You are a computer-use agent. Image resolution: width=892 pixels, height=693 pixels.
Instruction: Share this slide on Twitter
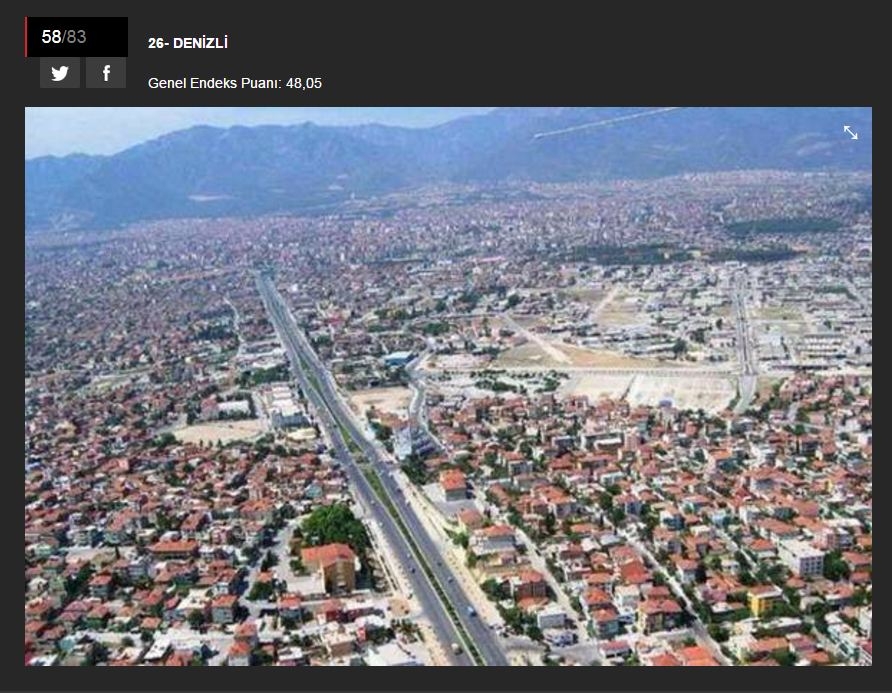pyautogui.click(x=60, y=73)
